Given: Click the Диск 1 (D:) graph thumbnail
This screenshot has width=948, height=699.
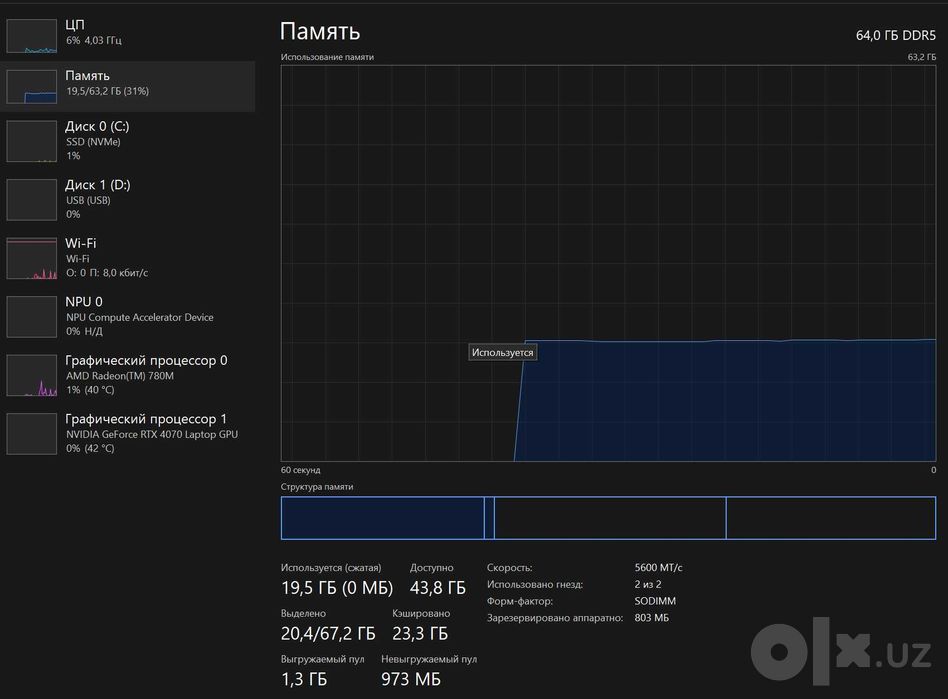Looking at the screenshot, I should point(31,200).
